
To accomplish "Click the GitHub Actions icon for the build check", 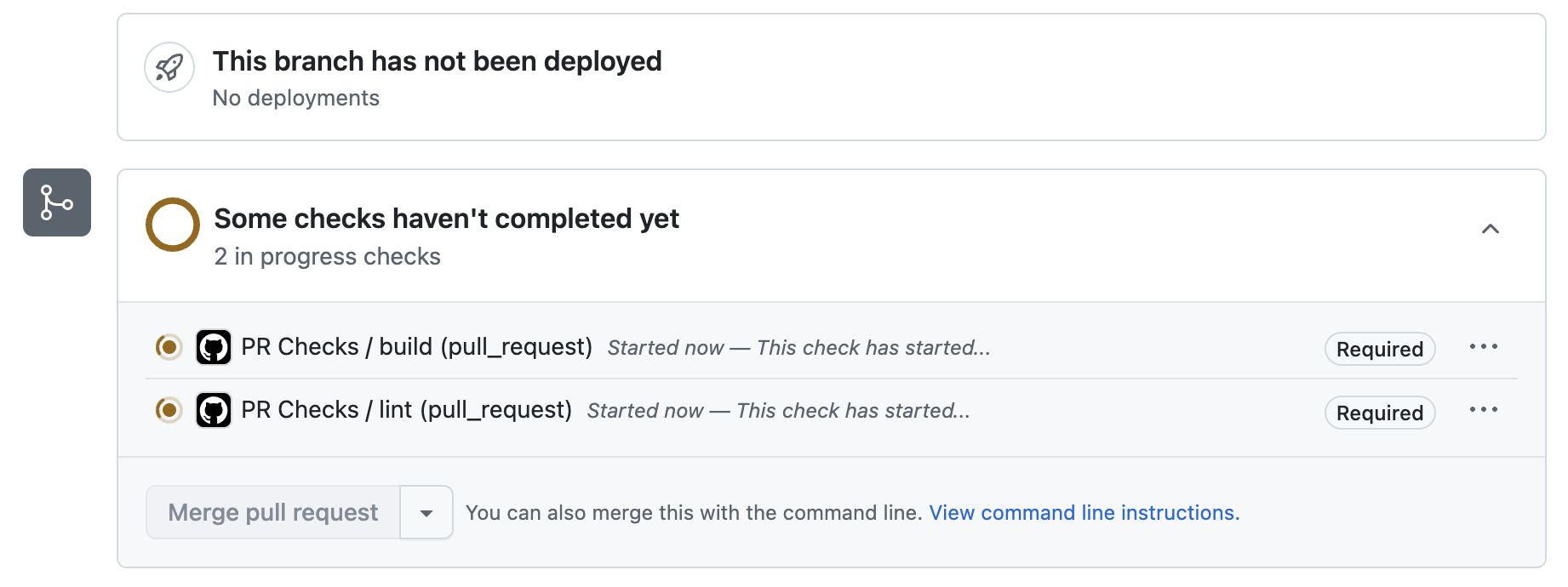I will [214, 347].
